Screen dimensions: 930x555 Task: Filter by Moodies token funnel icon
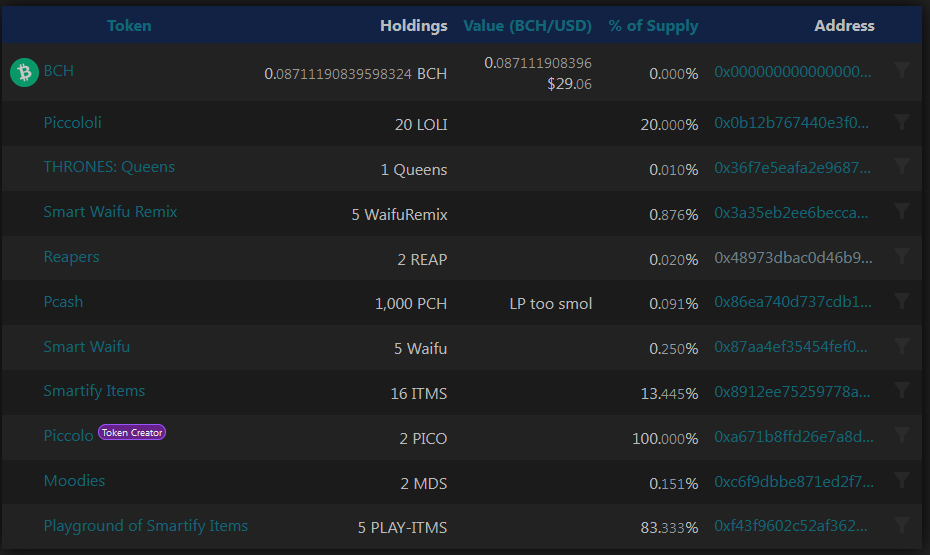point(902,480)
